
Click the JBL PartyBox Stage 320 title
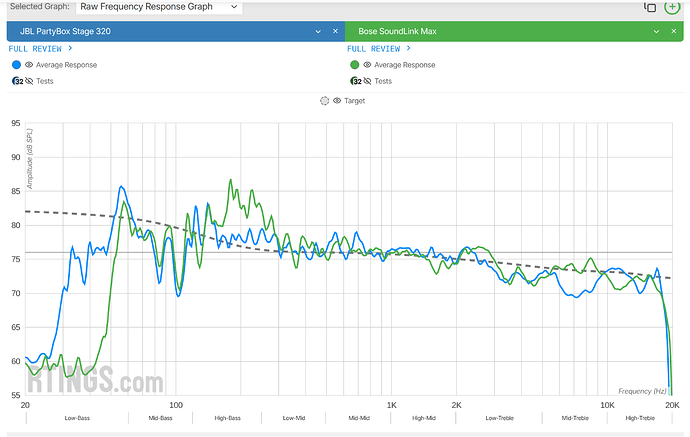click(65, 31)
